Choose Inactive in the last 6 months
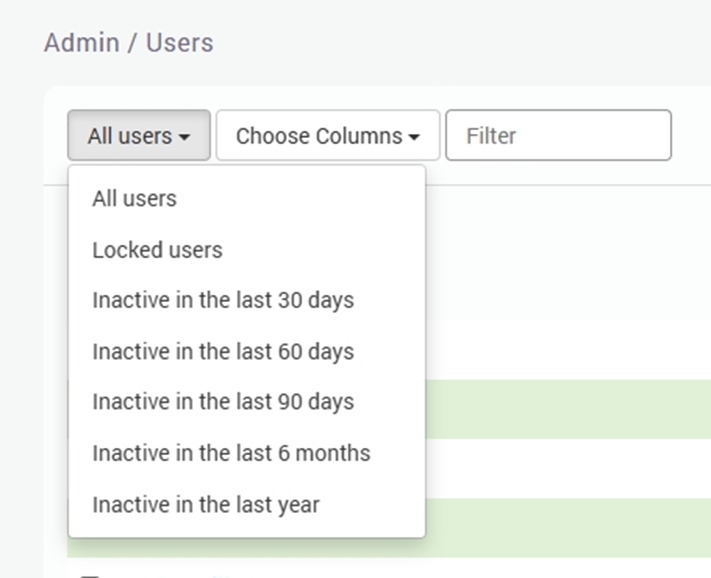Viewport: 711px width, 578px height. [231, 453]
